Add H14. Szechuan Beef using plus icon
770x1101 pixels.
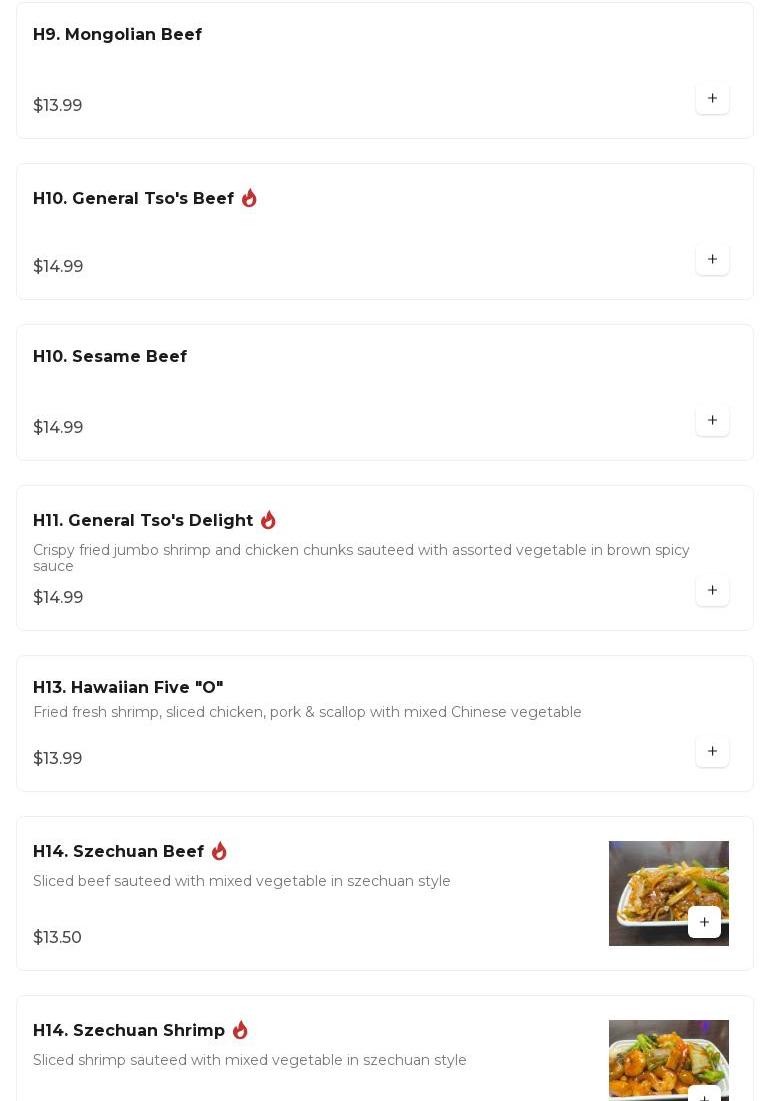point(704,922)
